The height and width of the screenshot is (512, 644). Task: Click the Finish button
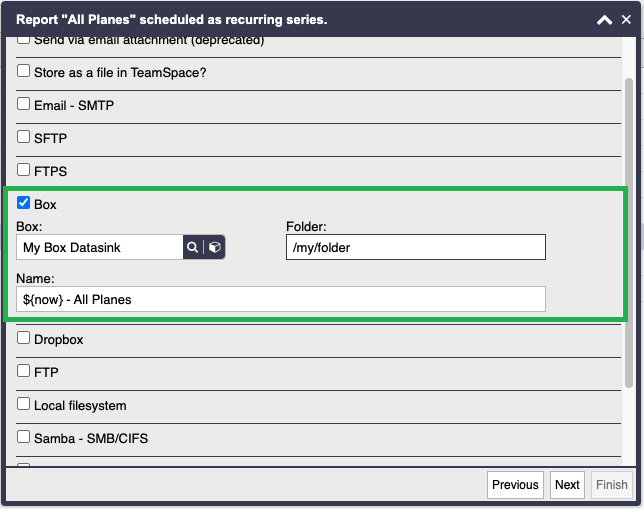tap(611, 485)
